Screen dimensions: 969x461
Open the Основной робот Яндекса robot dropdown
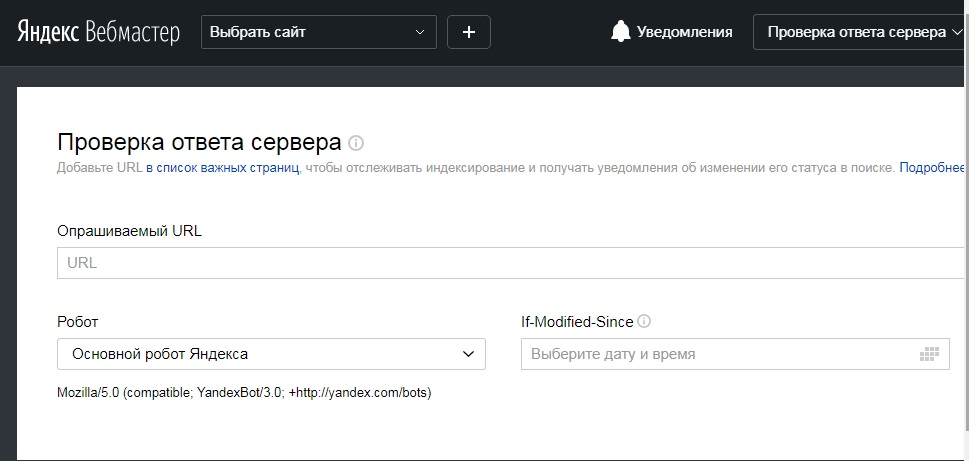pyautogui.click(x=271, y=354)
